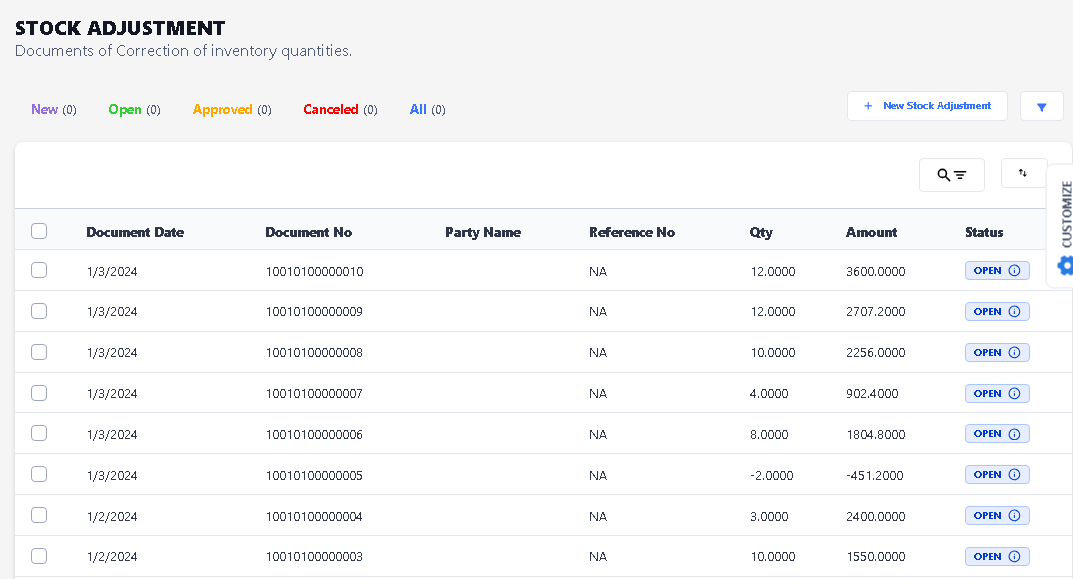Switch to the Canceled tab
The width and height of the screenshot is (1073, 579).
[x=331, y=110]
